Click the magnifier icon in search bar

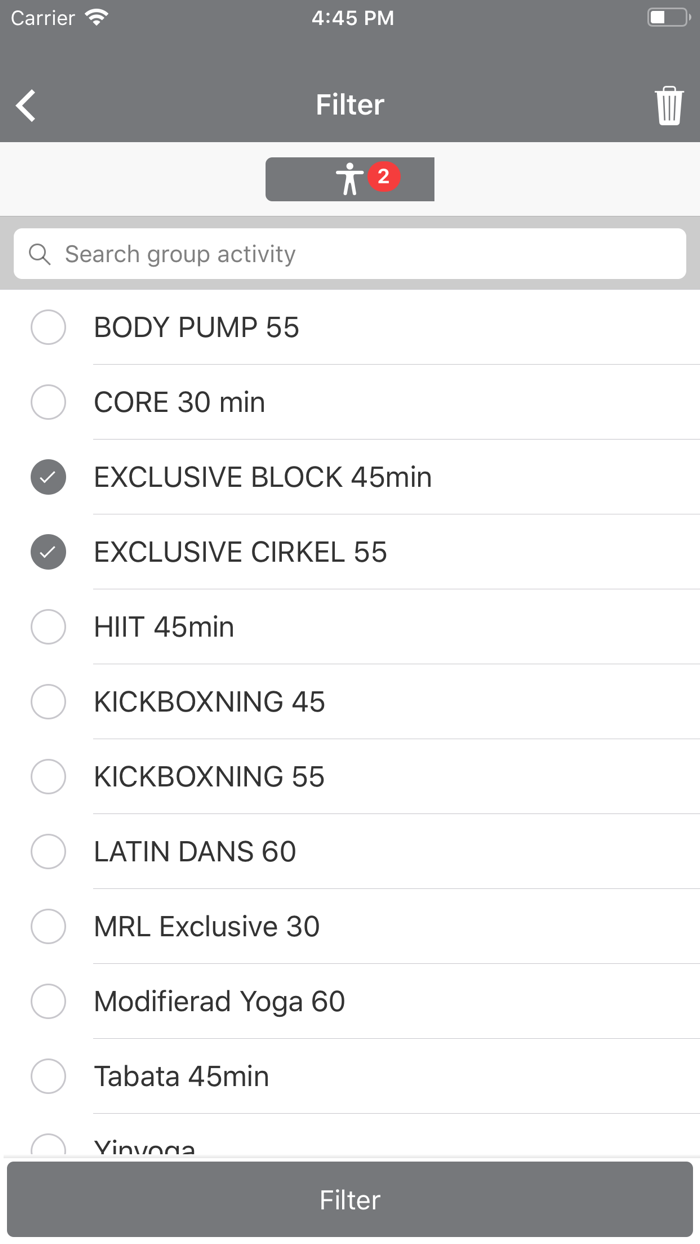(39, 254)
